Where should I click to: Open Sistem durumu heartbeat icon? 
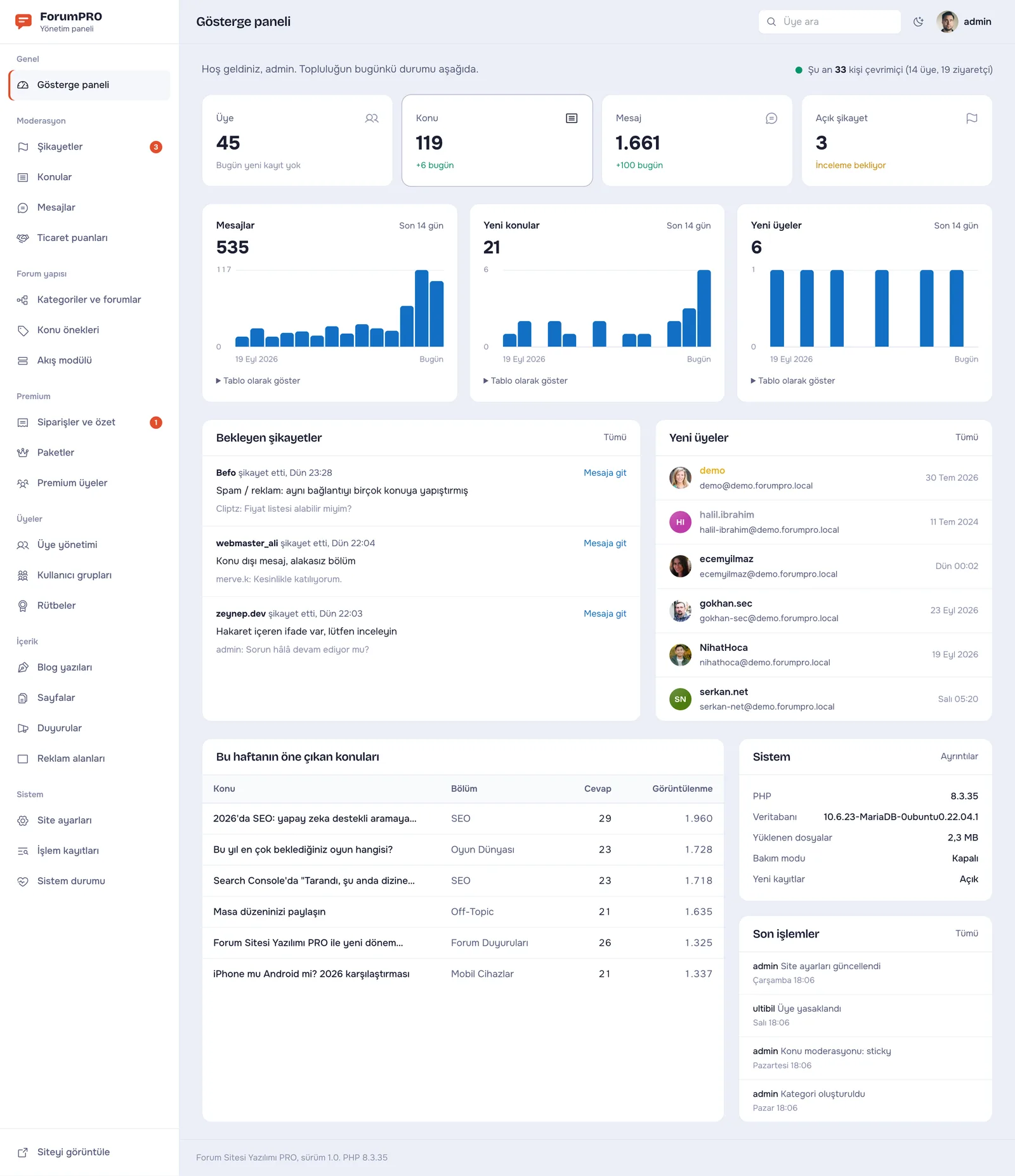23,882
